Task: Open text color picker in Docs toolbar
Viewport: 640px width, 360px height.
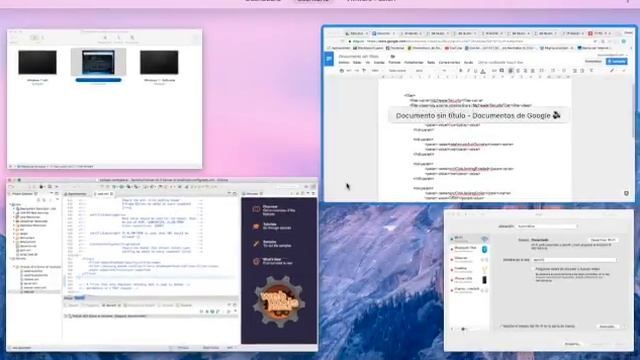Action: click(x=483, y=71)
